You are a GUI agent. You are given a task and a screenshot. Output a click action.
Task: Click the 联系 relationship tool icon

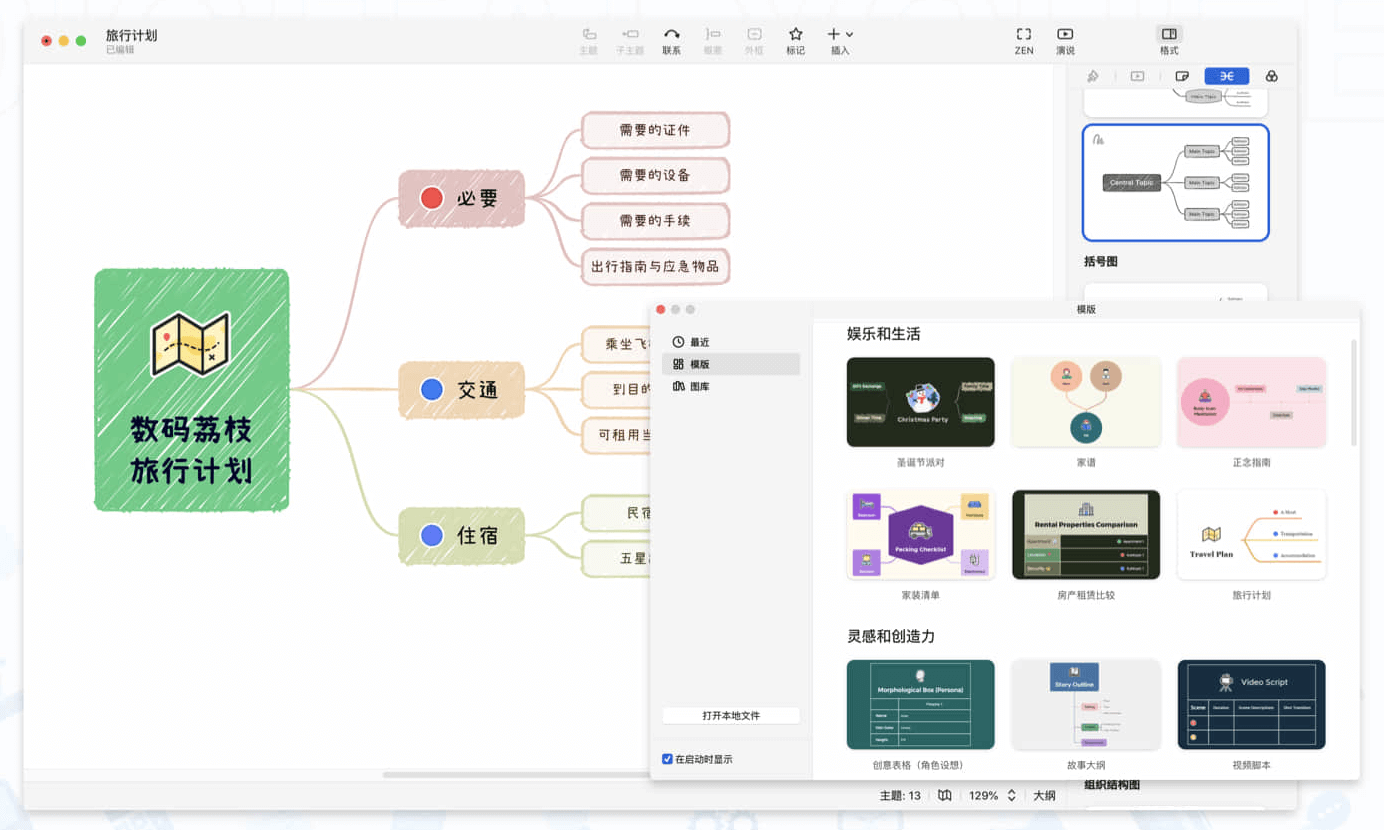coord(671,35)
